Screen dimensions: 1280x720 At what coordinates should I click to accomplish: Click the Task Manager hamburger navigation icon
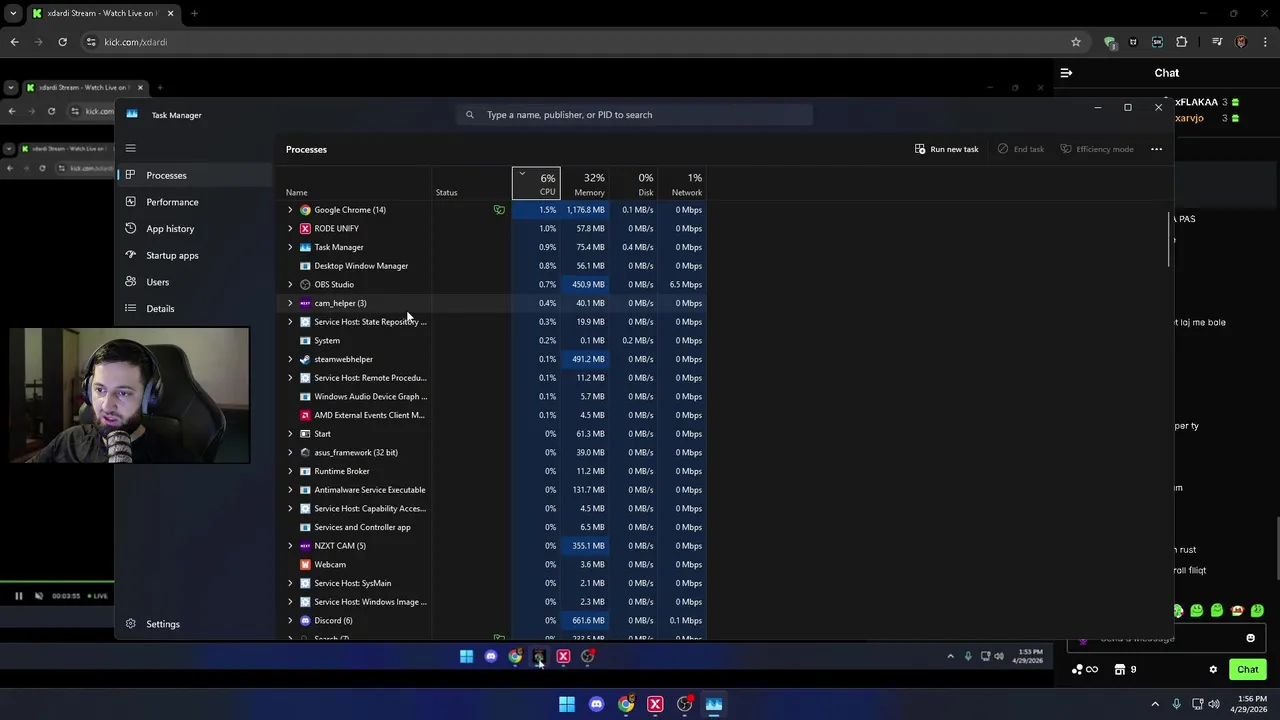[130, 148]
